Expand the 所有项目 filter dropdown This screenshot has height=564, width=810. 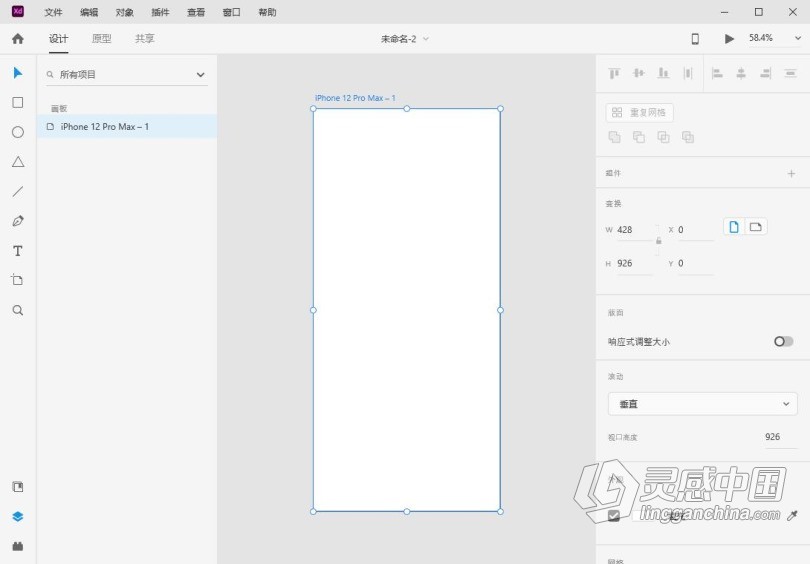[x=200, y=75]
